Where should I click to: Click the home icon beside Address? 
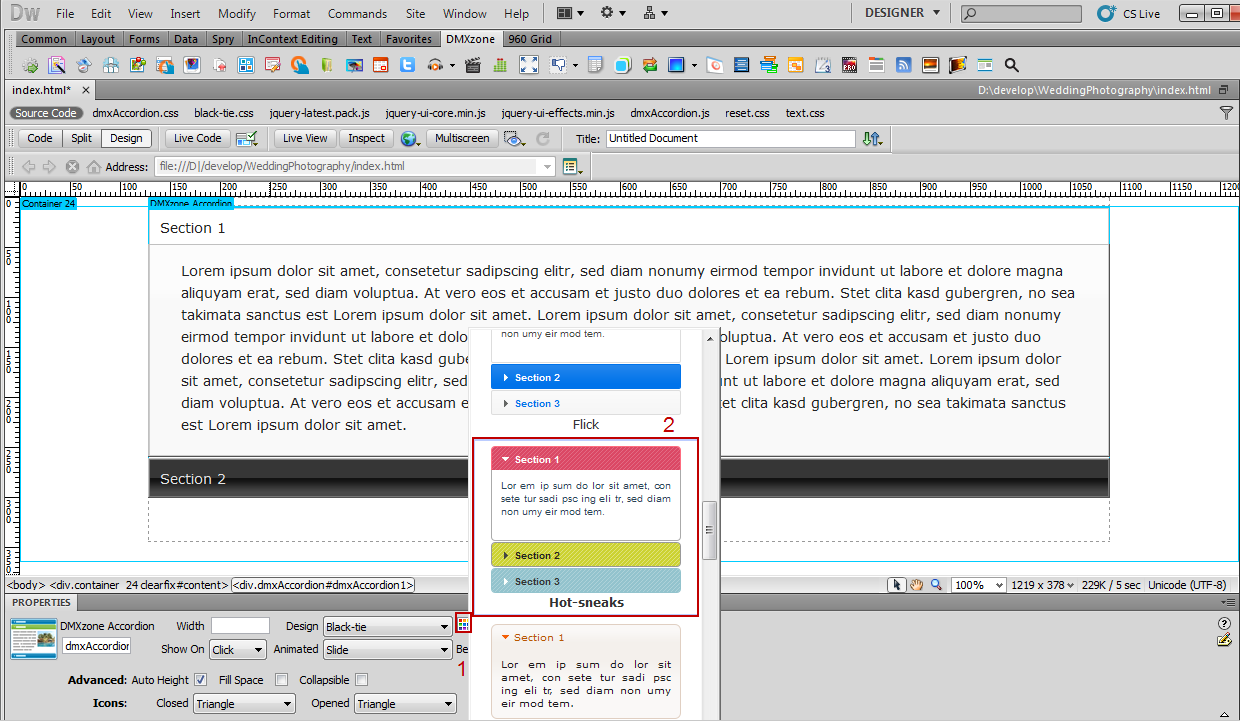click(x=94, y=166)
